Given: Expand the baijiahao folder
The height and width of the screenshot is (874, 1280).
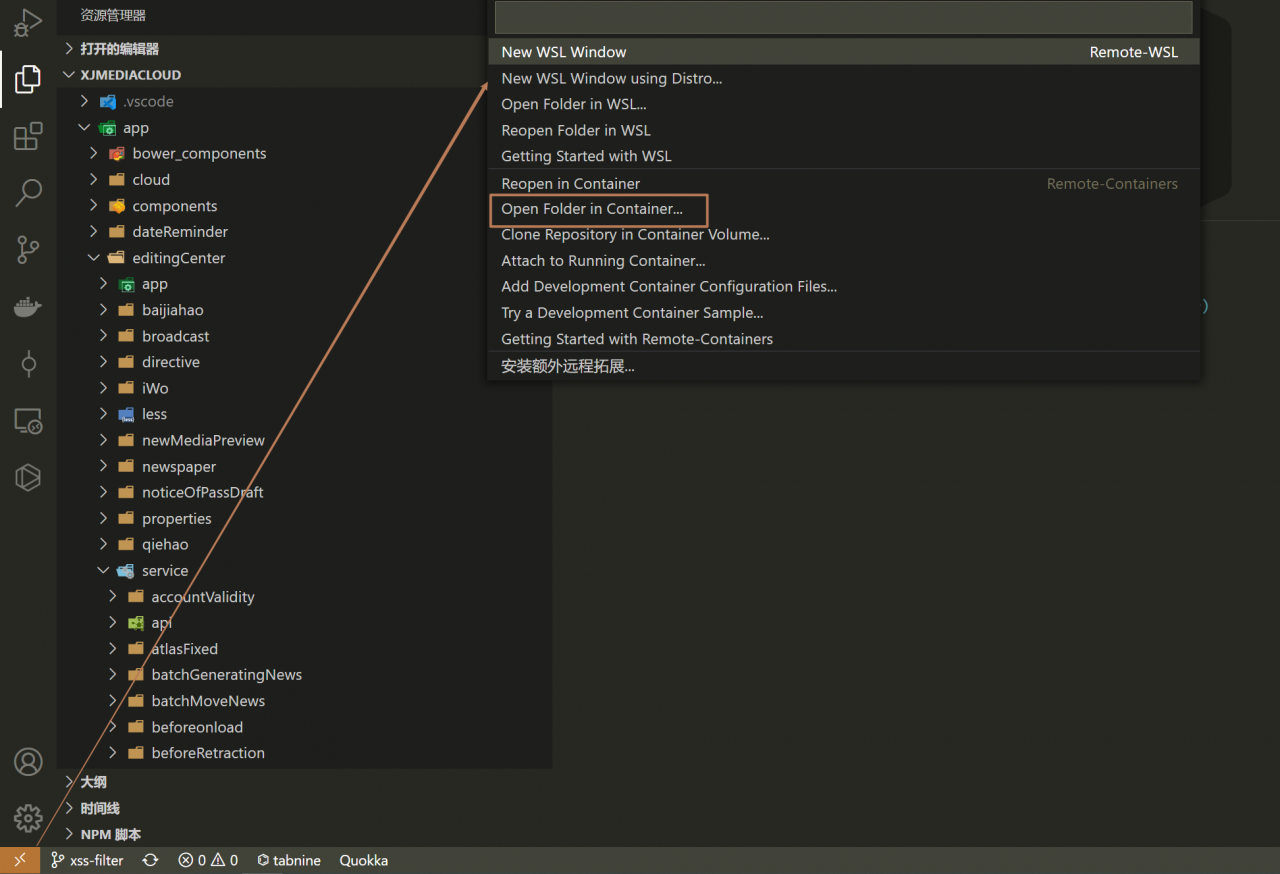Looking at the screenshot, I should pos(304,310).
